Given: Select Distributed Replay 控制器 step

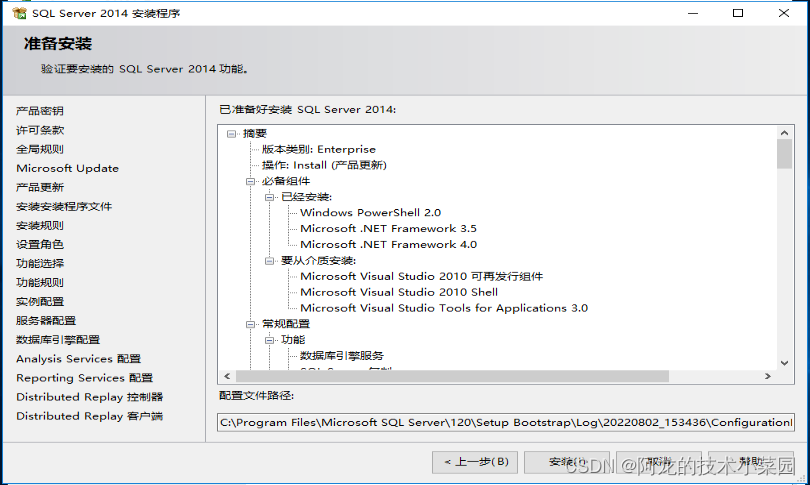Looking at the screenshot, I should (90, 397).
